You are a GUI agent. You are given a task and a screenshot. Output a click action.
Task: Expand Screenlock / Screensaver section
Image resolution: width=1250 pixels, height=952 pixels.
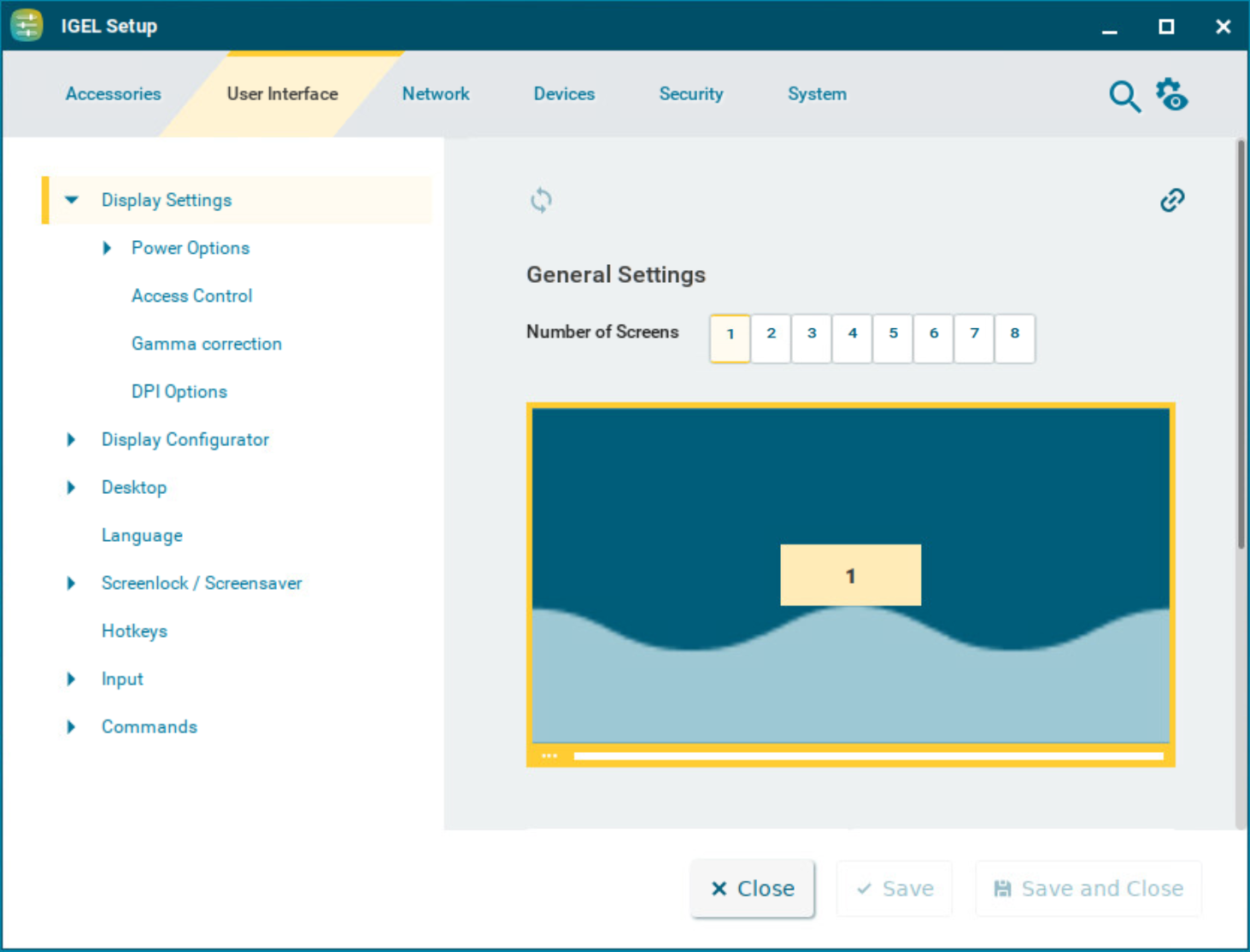71,583
